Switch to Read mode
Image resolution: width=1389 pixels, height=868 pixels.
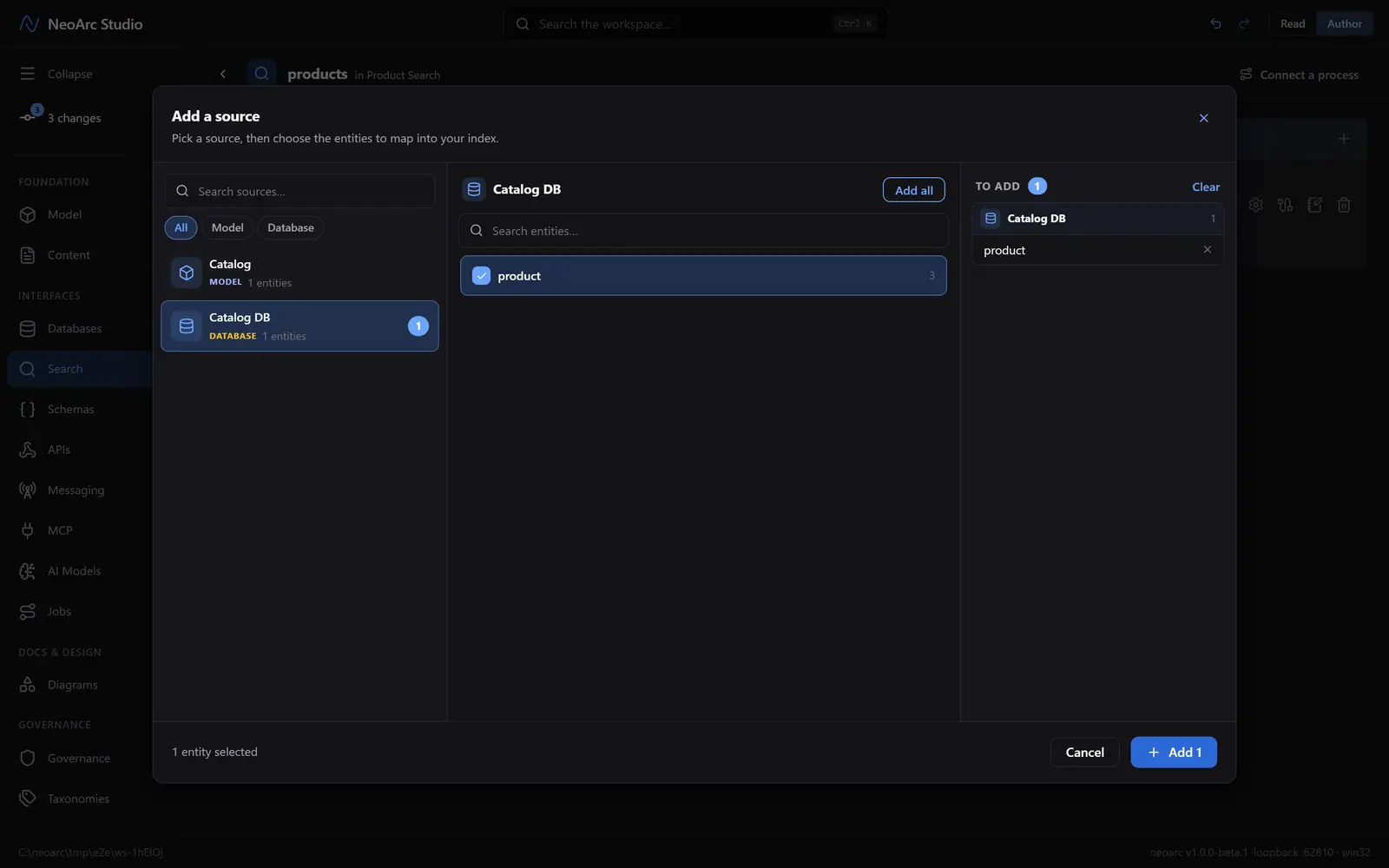tap(1293, 24)
